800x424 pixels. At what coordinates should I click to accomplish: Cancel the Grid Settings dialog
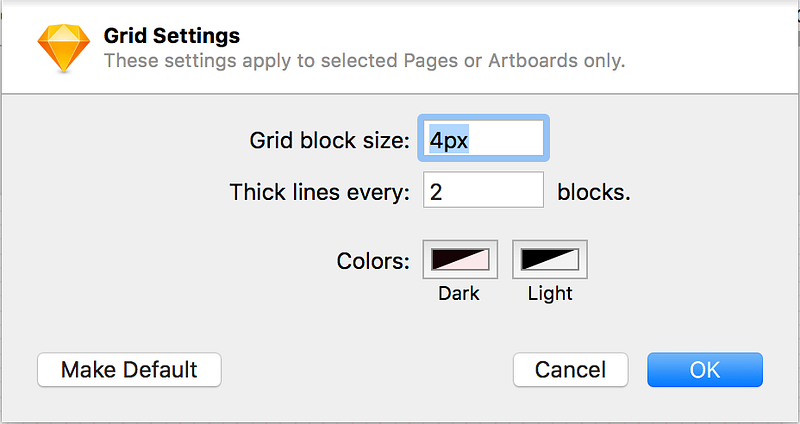(570, 369)
